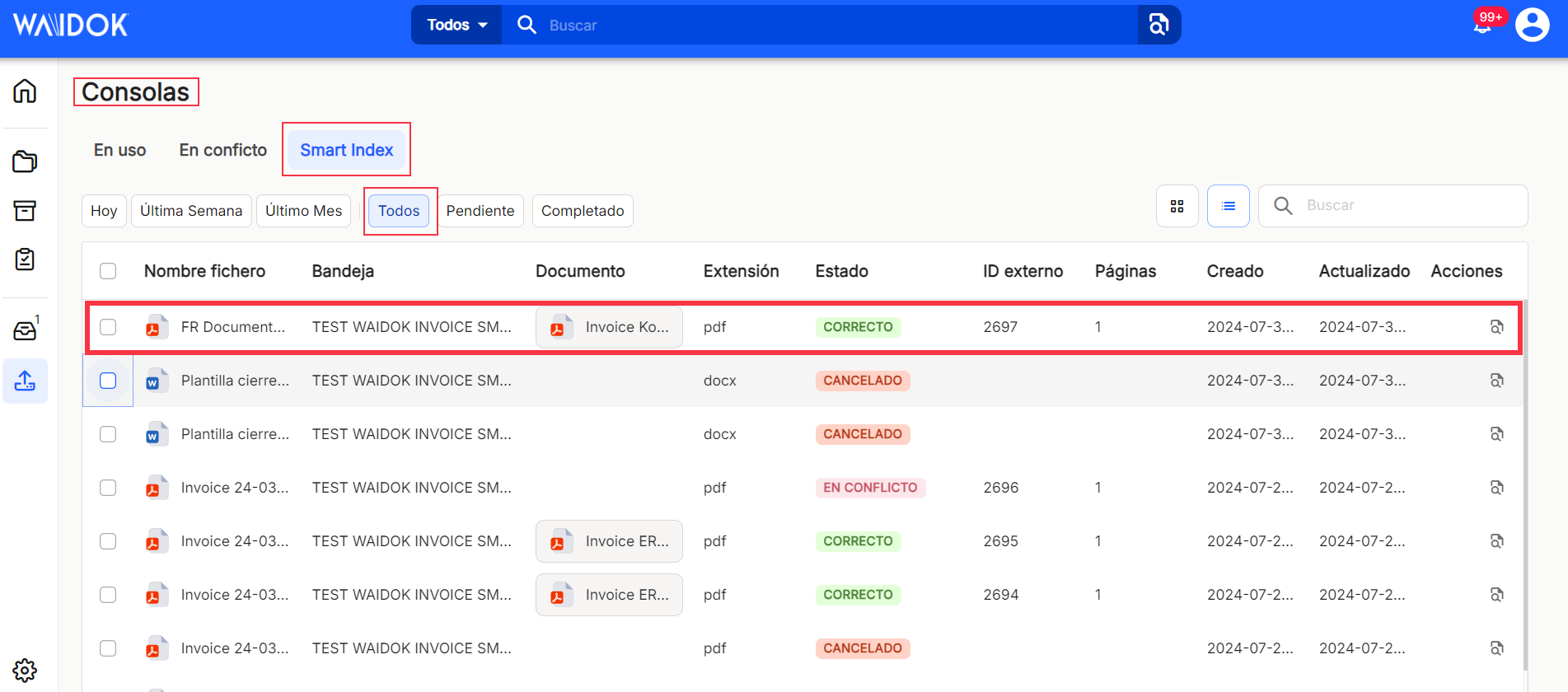Tick the checkbox for EN CONFLICTO invoice row
This screenshot has height=692, width=1568.
coord(108,488)
